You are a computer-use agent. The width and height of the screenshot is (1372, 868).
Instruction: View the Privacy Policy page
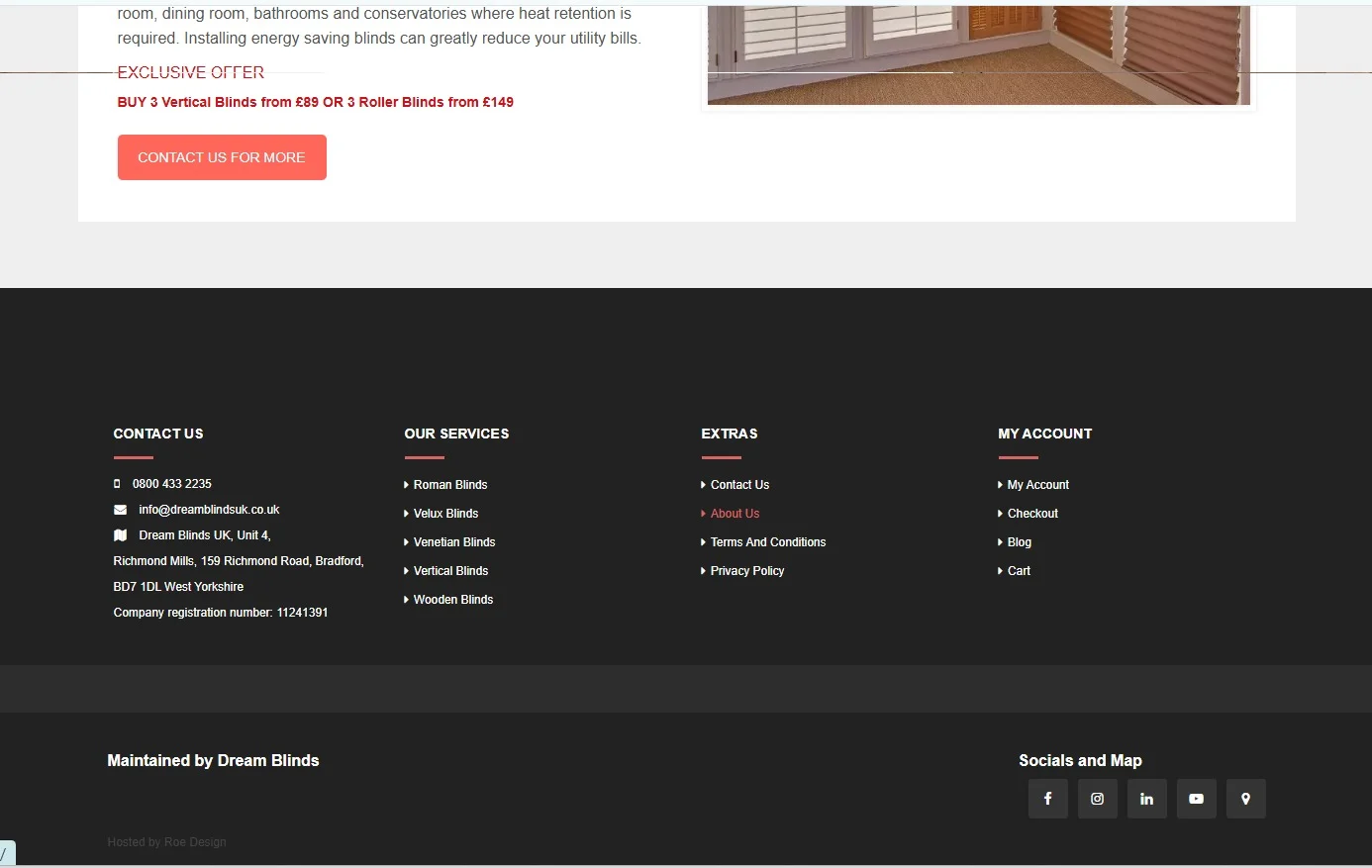[x=747, y=571]
